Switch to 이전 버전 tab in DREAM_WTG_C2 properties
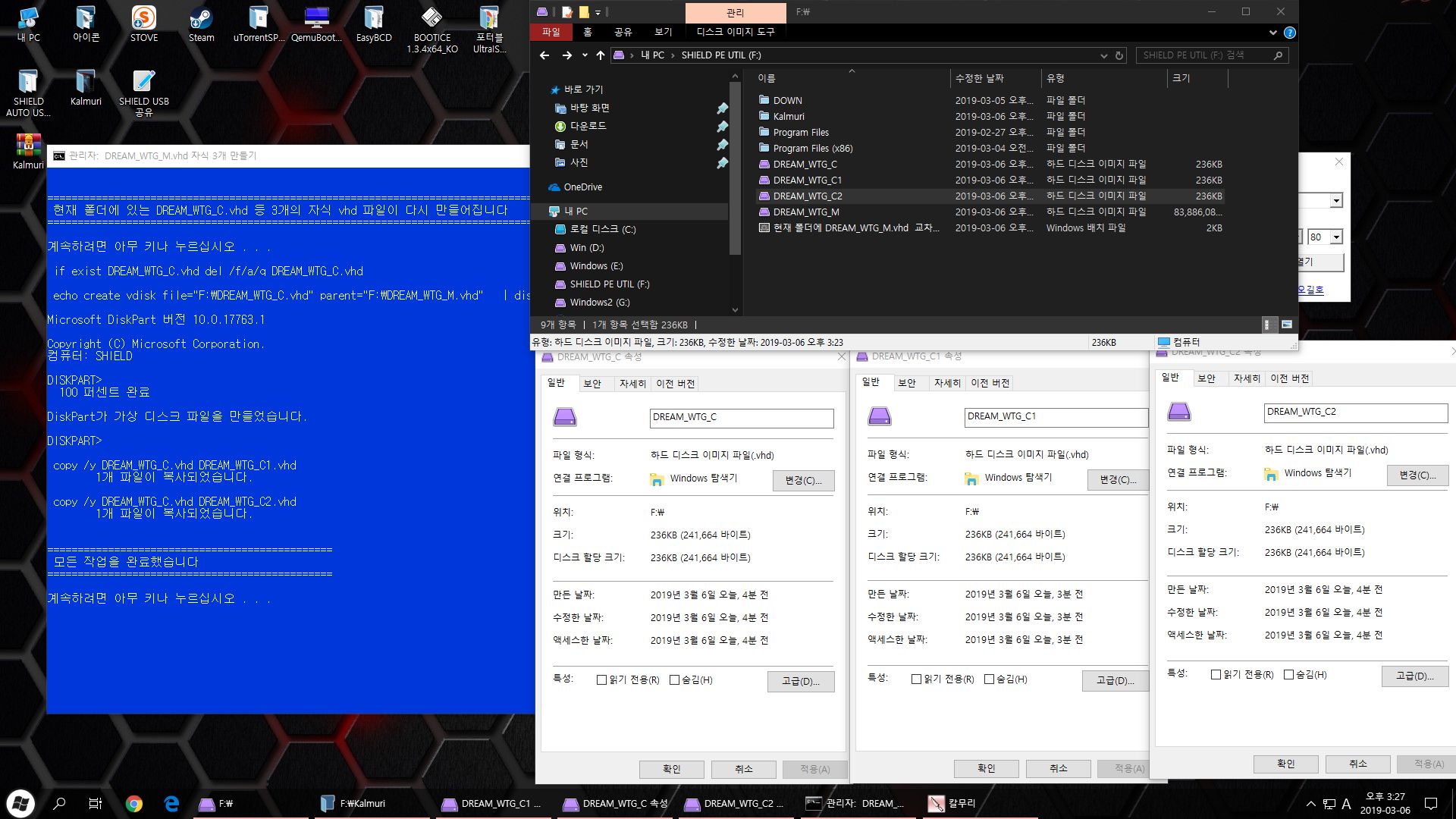The image size is (1456, 819). [1290, 378]
